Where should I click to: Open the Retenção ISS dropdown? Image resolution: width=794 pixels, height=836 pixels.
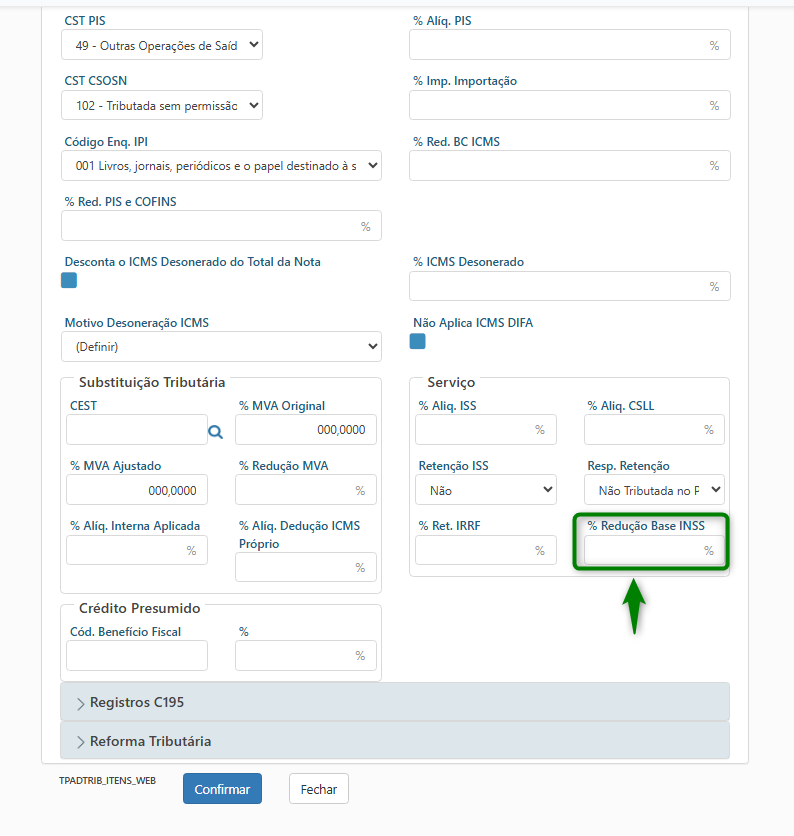point(485,490)
